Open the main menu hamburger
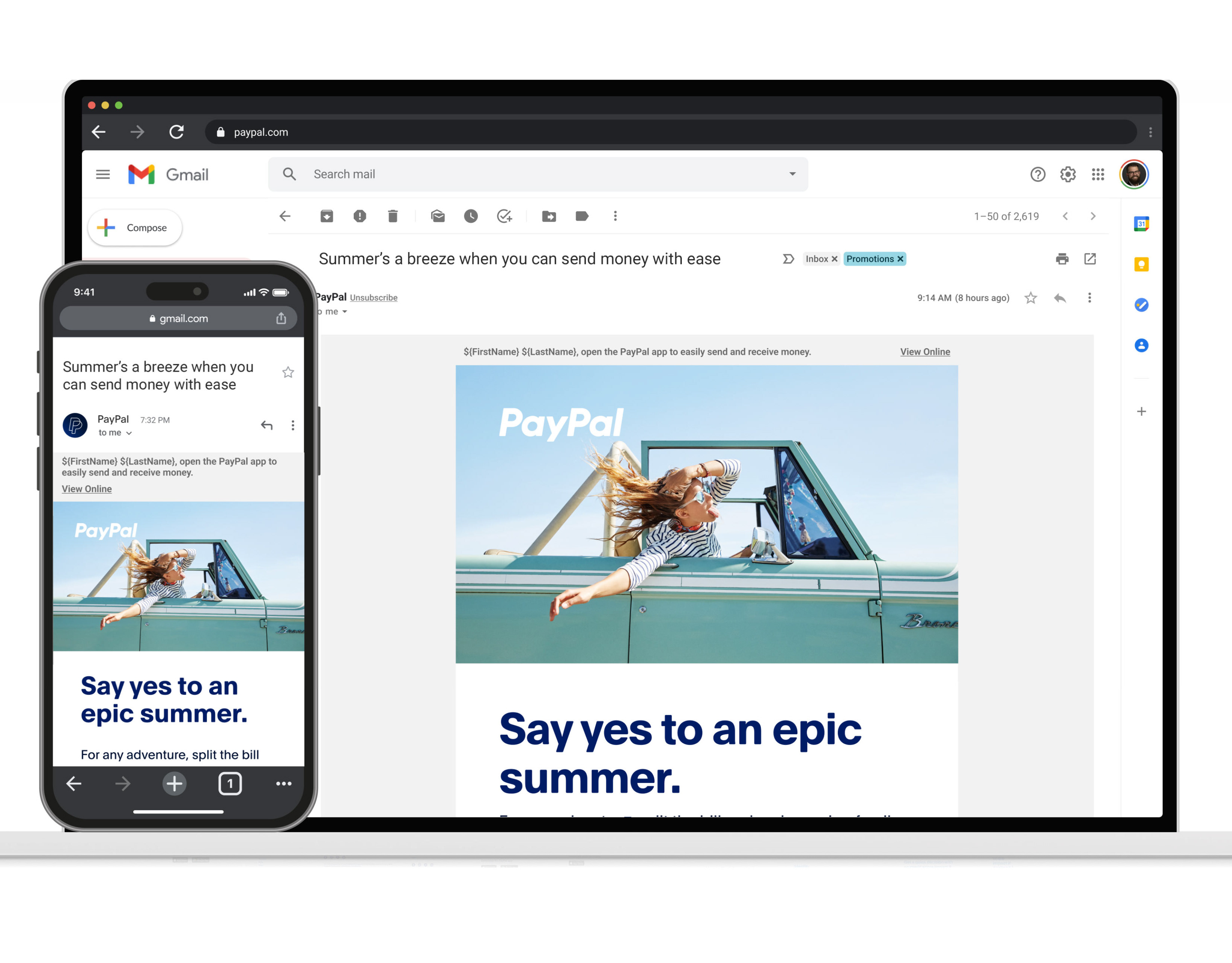 tap(103, 174)
